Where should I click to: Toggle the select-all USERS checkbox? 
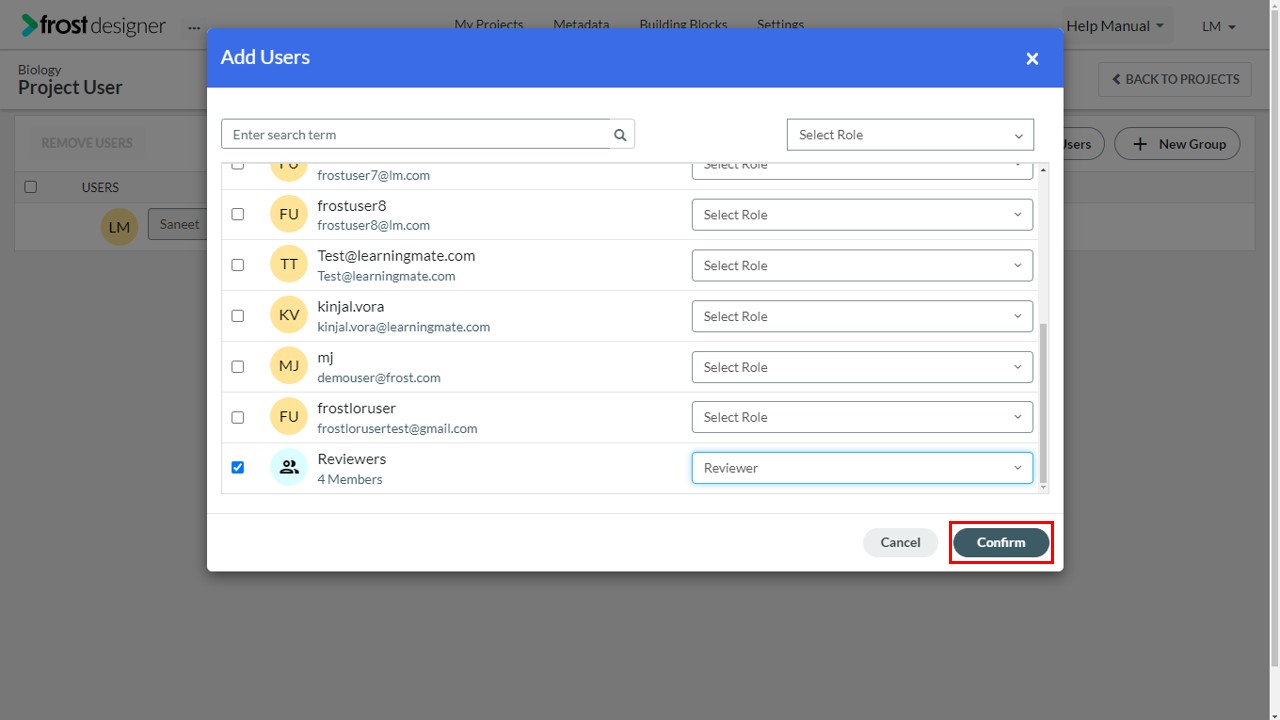[x=30, y=187]
